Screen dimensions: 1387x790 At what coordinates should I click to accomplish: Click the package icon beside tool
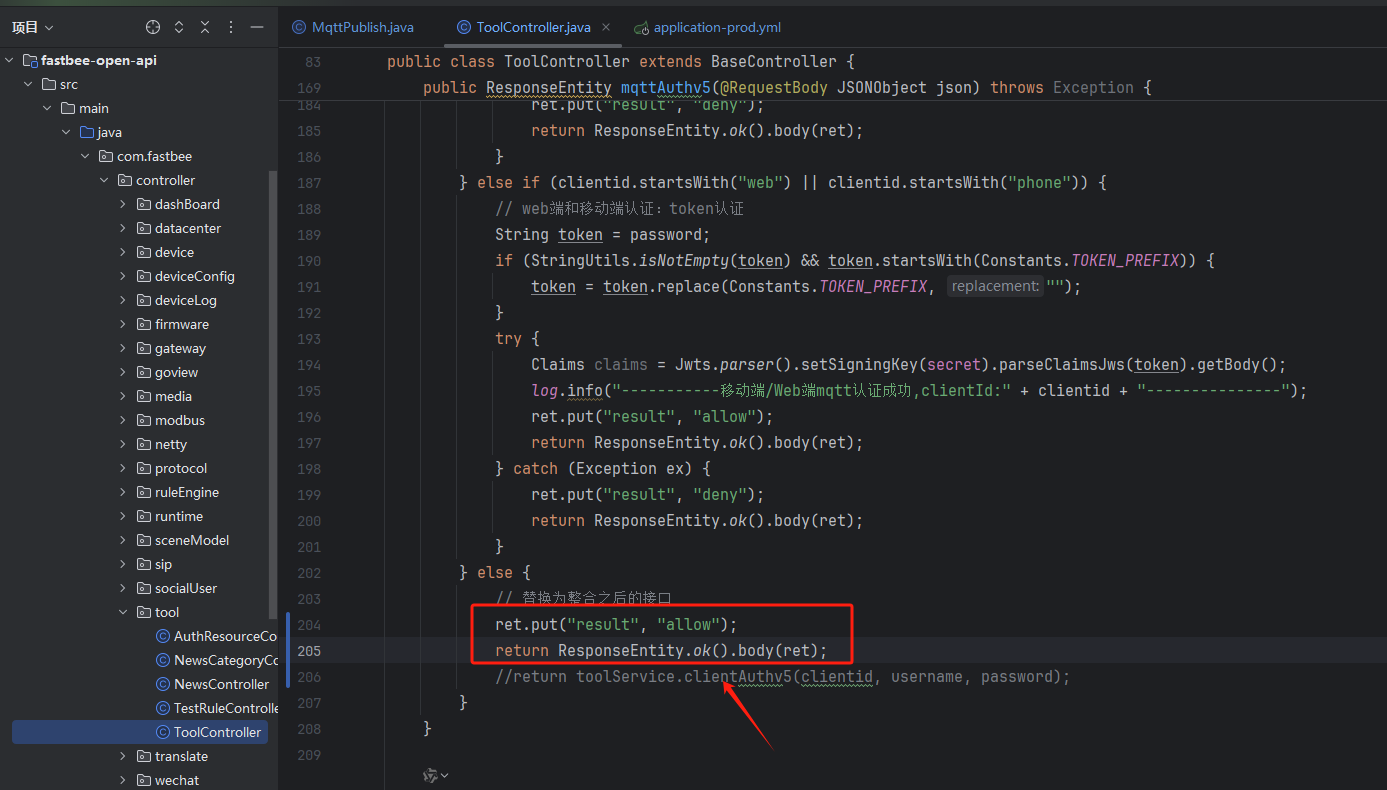tap(144, 612)
